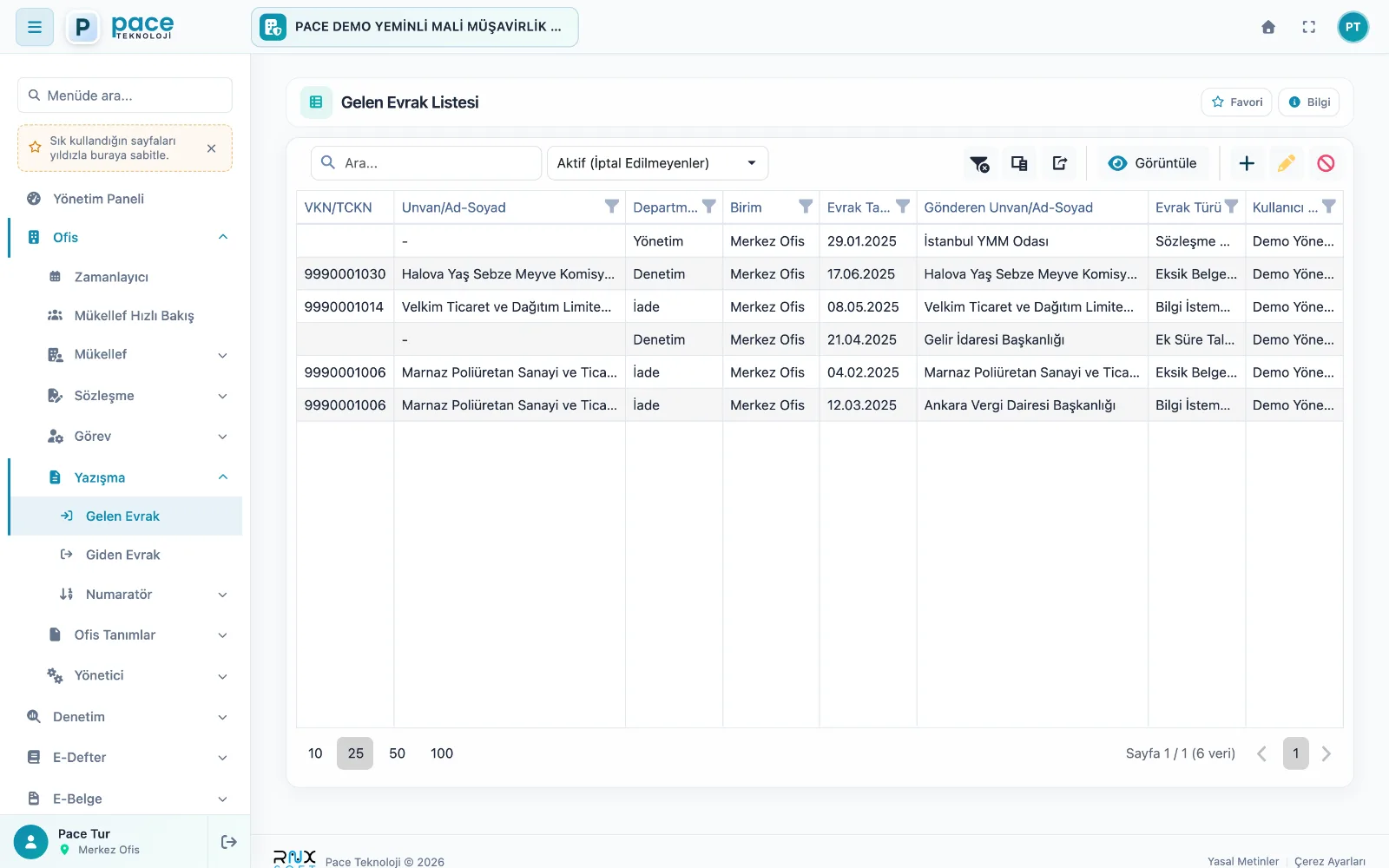
Task: Focus the Menüde ara... search field
Action: pos(125,95)
